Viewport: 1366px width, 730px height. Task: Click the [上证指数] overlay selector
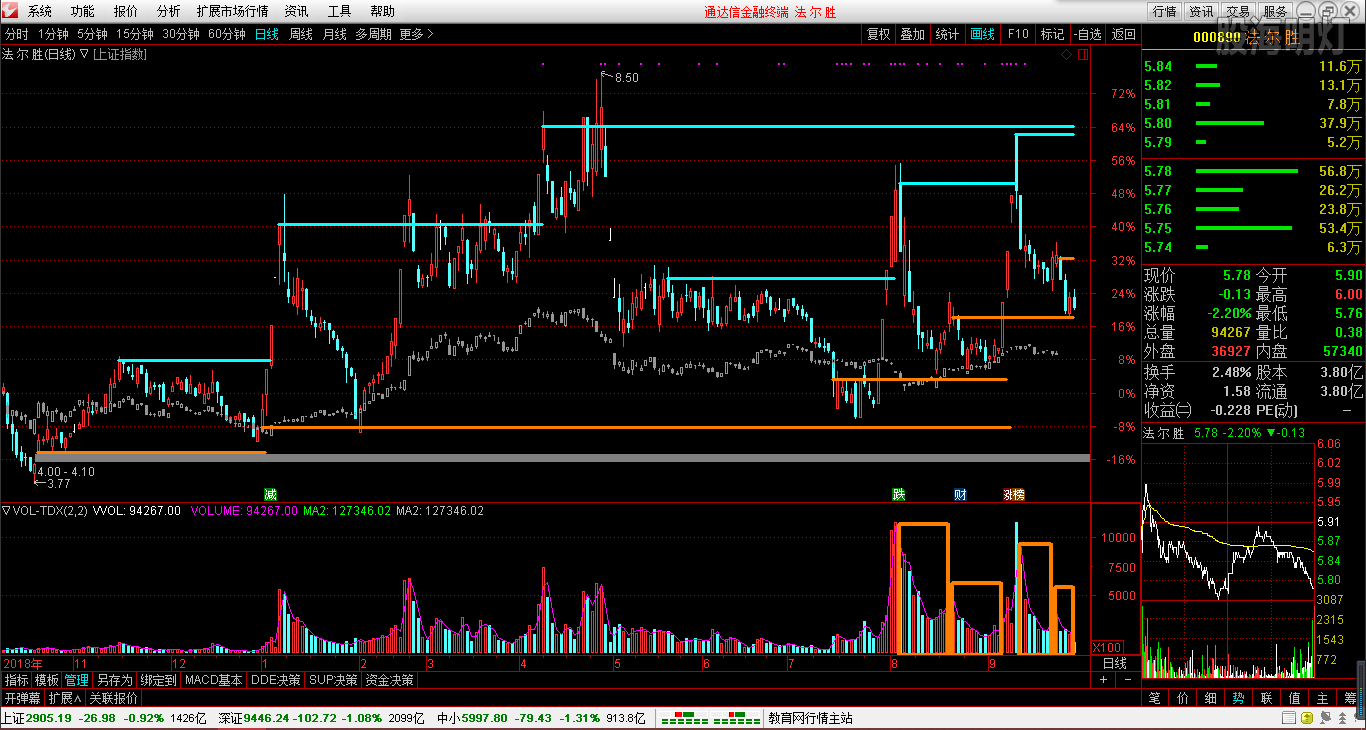[119, 55]
